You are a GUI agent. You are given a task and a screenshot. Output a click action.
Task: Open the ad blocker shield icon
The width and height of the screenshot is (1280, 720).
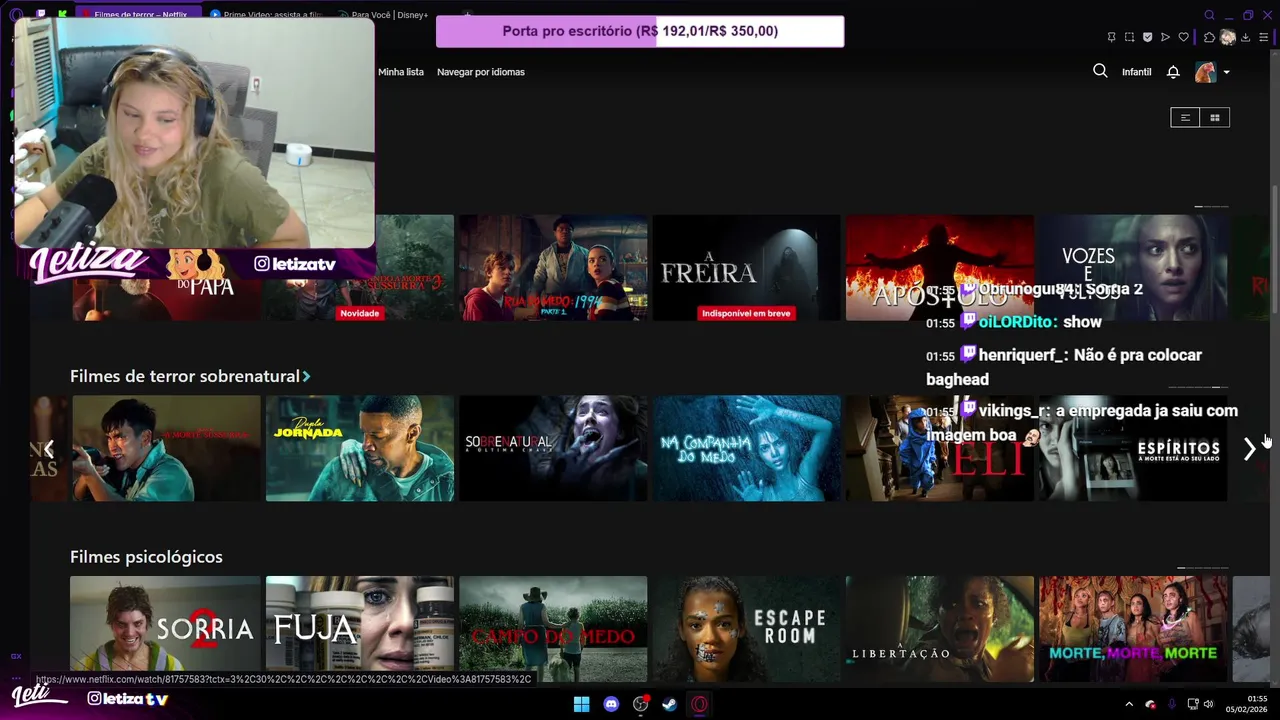(x=1147, y=37)
